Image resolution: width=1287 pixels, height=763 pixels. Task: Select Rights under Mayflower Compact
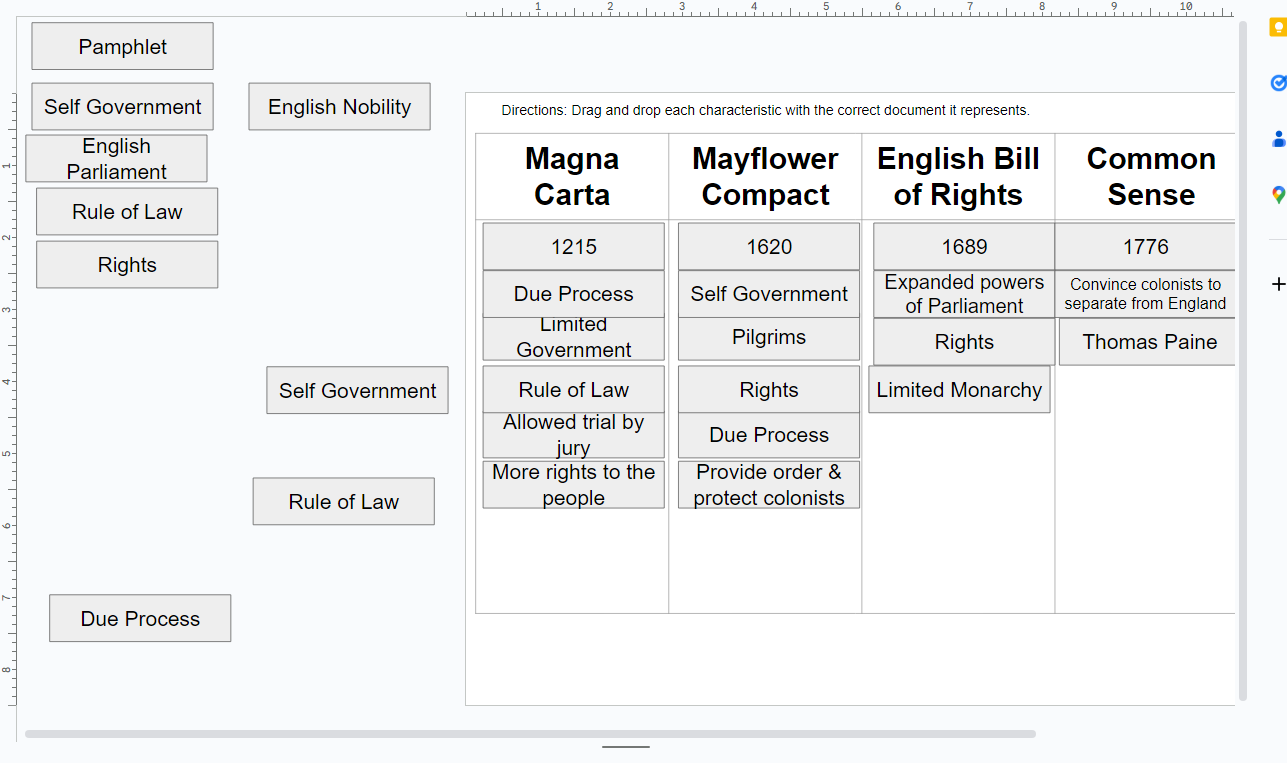[x=769, y=390]
